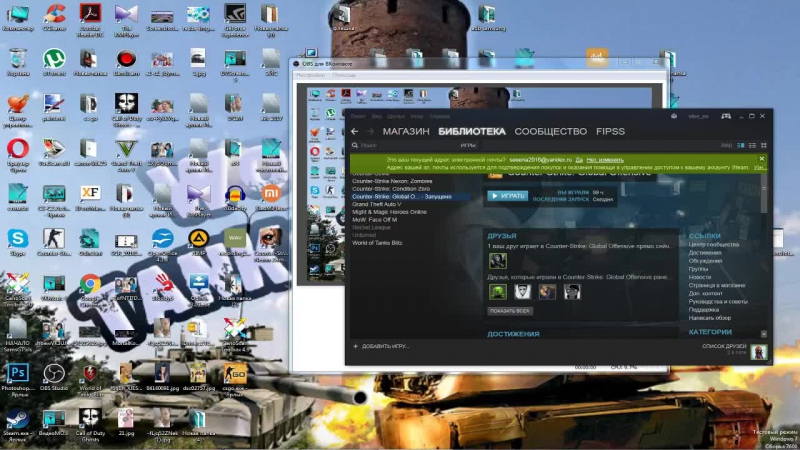Select the OpenOffice desktop icon
The height and width of the screenshot is (450, 800).
pyautogui.click(x=162, y=245)
